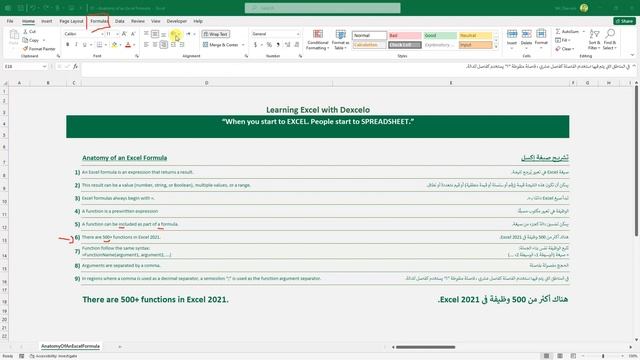Switch to the Data tab
Image resolution: width=640 pixels, height=360 pixels.
coord(120,21)
